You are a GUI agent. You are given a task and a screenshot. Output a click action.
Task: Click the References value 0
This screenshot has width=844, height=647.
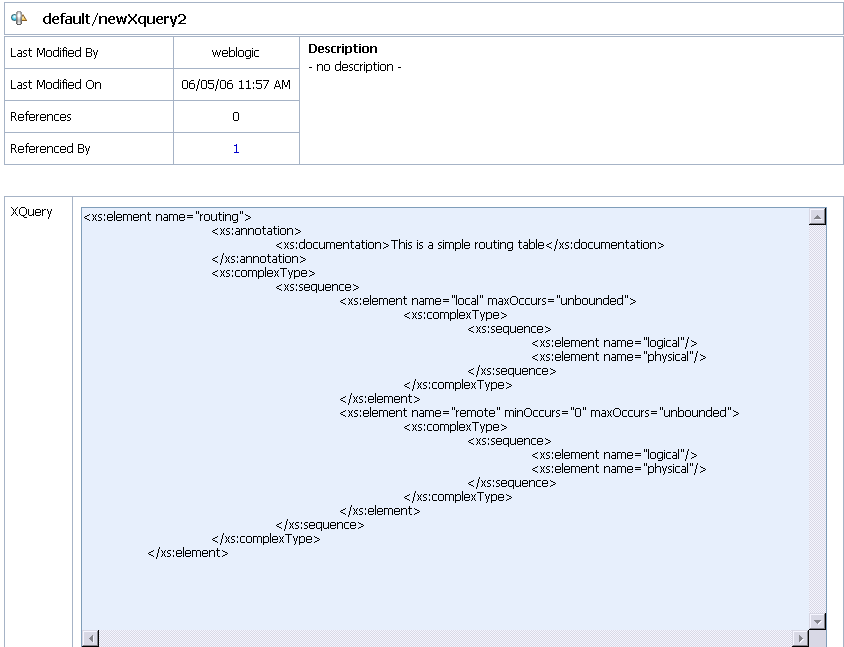[x=236, y=116]
